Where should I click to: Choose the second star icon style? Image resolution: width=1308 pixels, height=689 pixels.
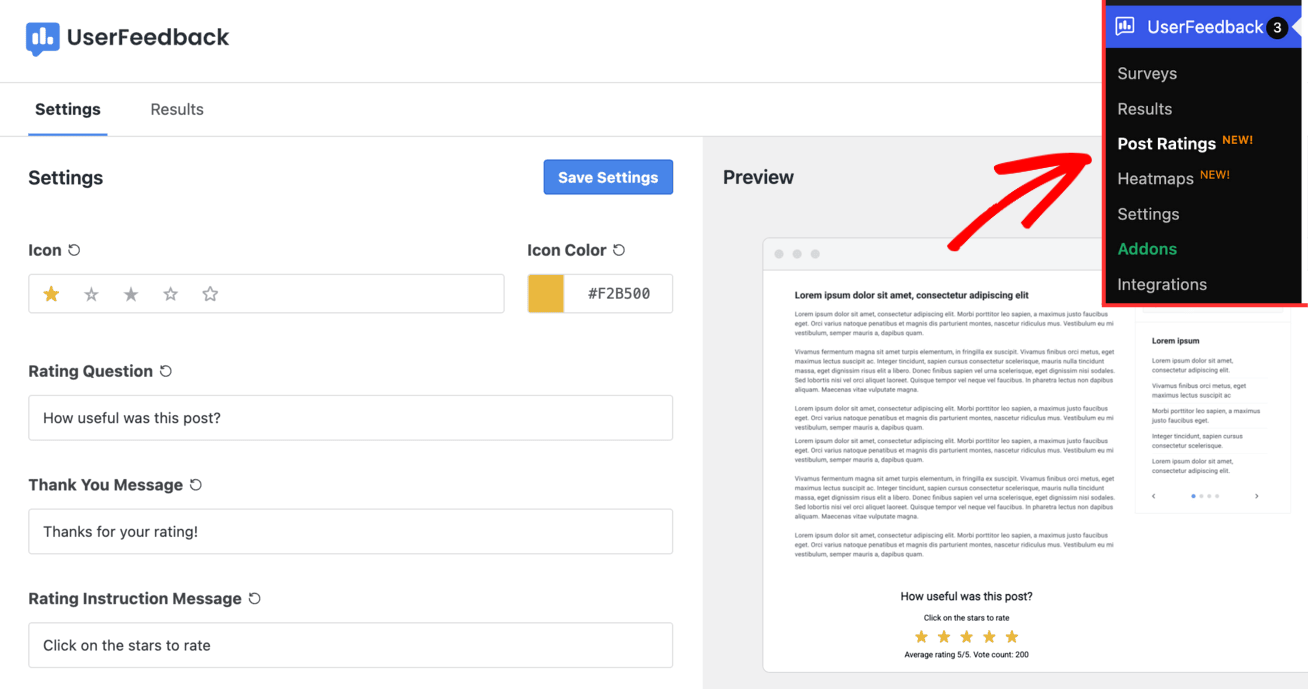[x=91, y=294]
